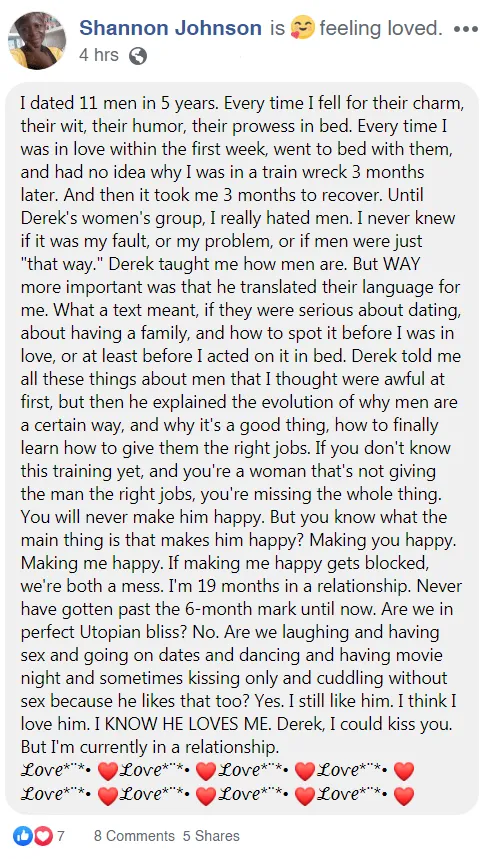Click the last red heart in bottom Love row
This screenshot has width=494, height=859.
pyautogui.click(x=404, y=795)
